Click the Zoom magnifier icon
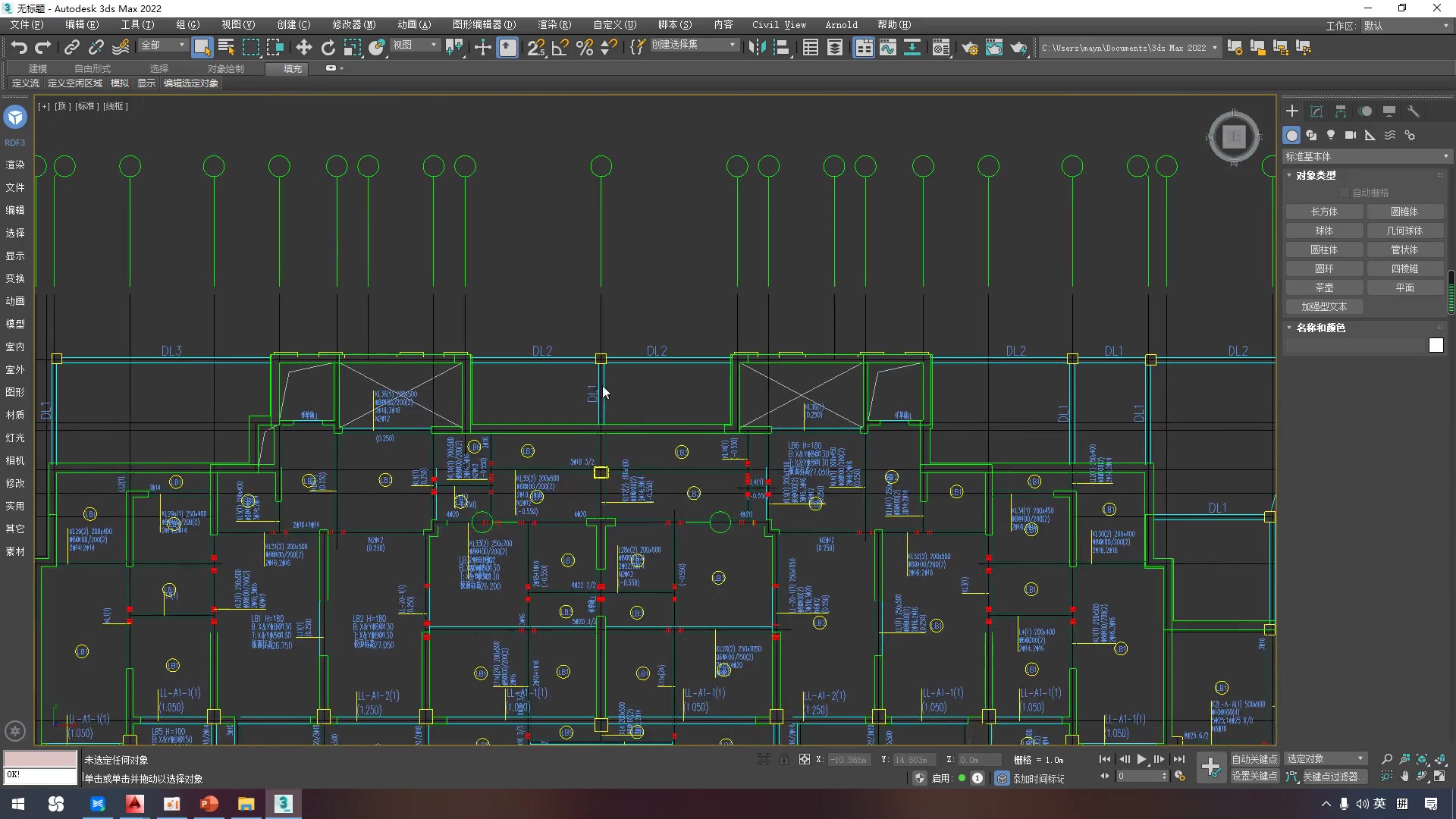The height and width of the screenshot is (819, 1456). tap(1387, 758)
